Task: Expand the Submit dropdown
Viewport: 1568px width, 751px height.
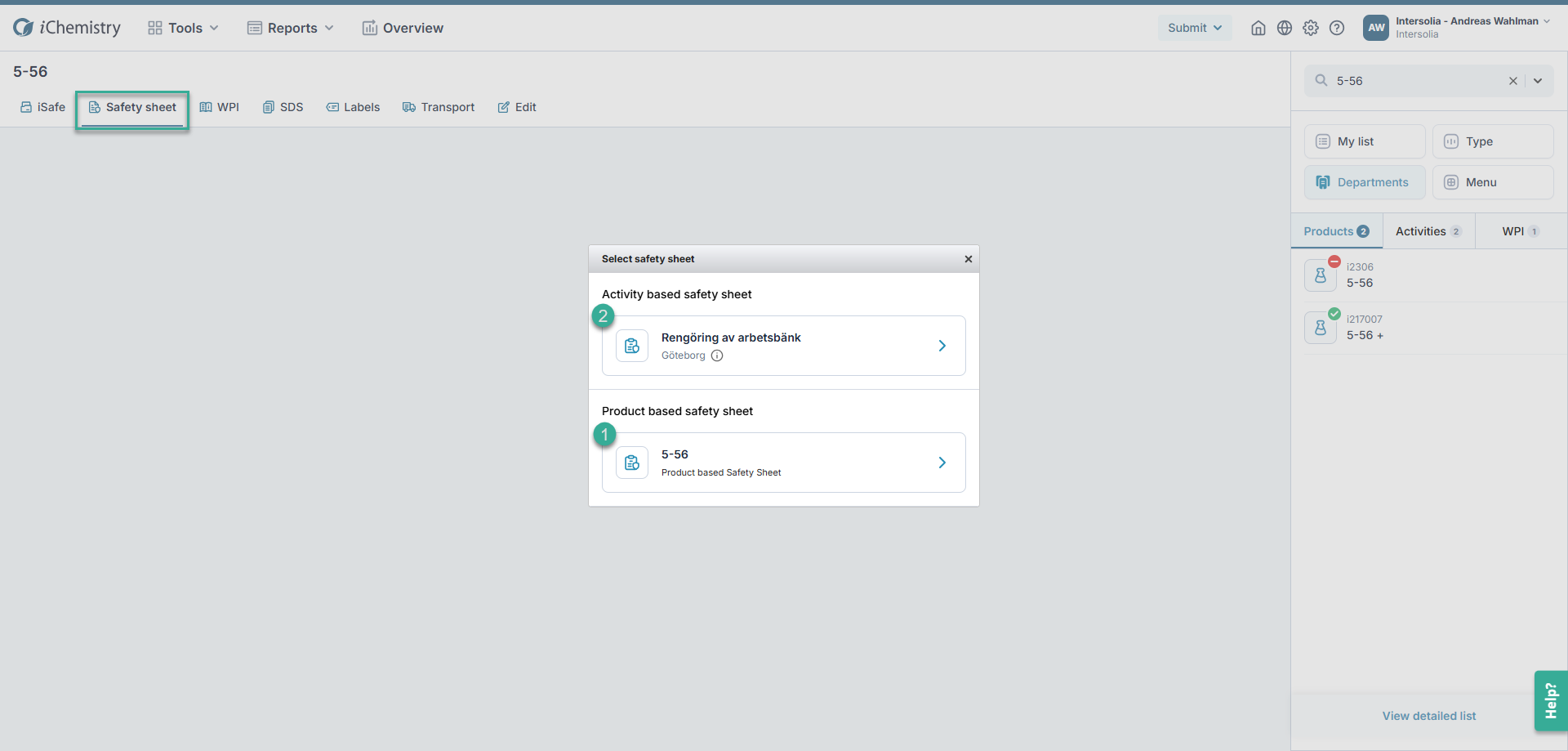Action: [1195, 28]
